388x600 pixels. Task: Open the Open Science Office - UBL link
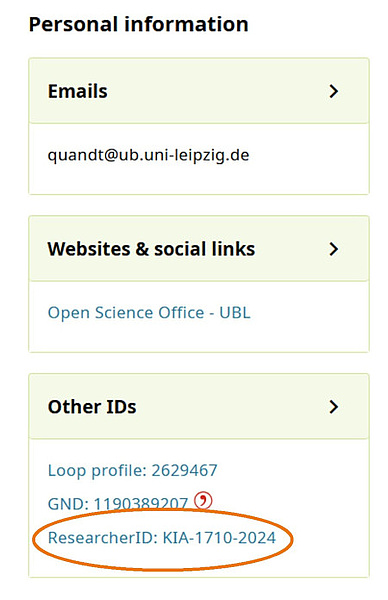(x=149, y=313)
